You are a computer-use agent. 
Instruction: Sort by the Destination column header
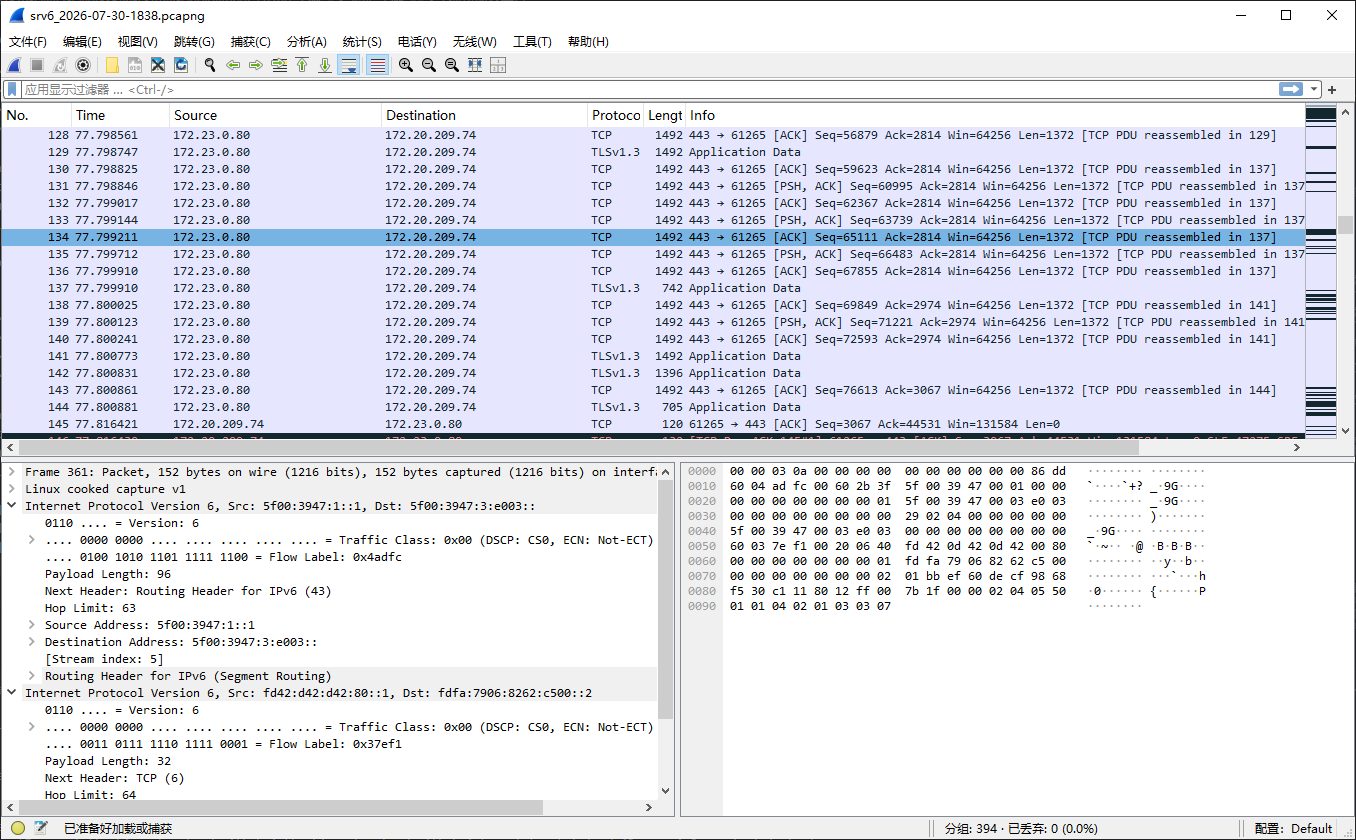pos(485,115)
